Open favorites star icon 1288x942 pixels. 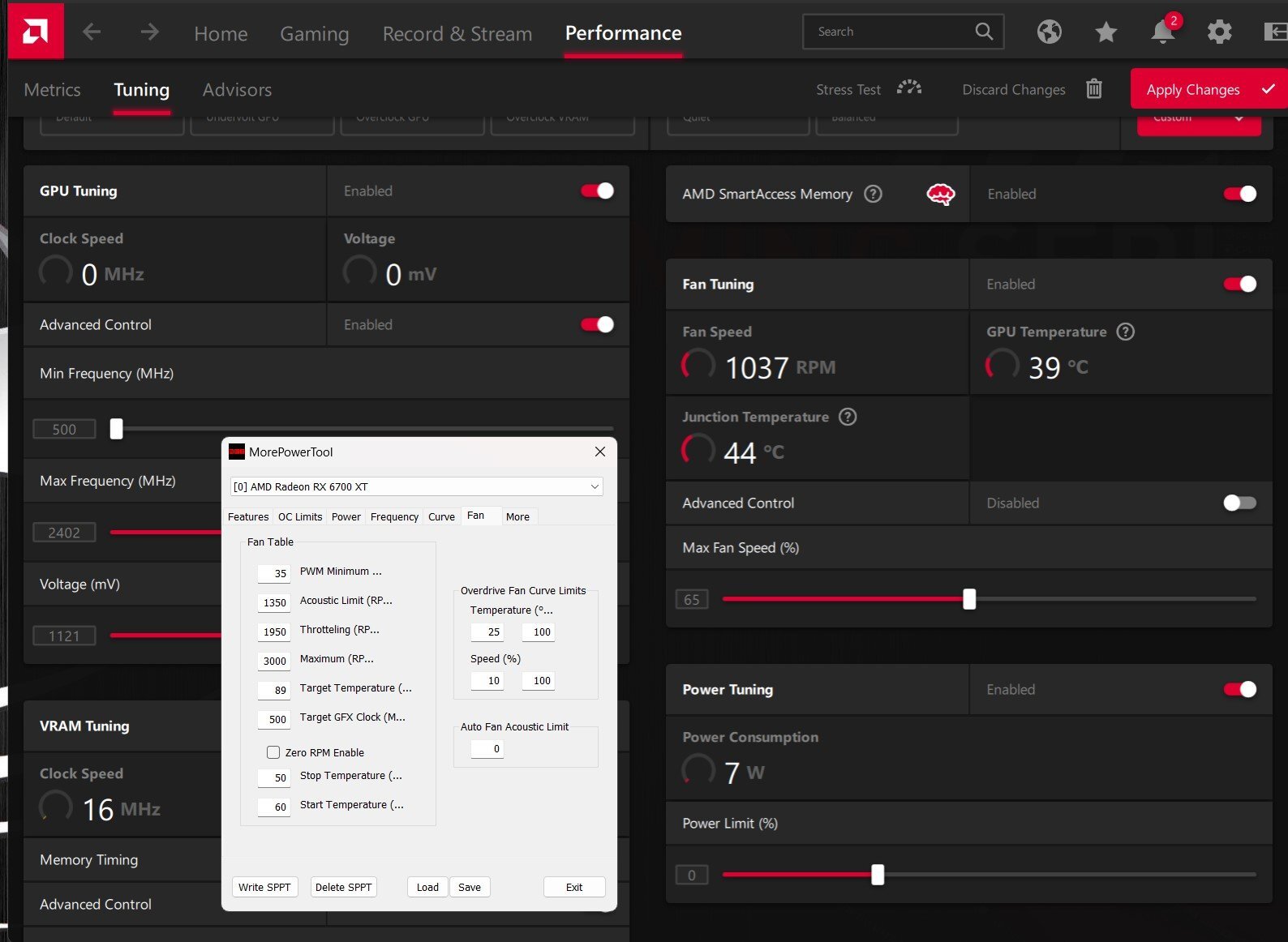tap(1106, 32)
